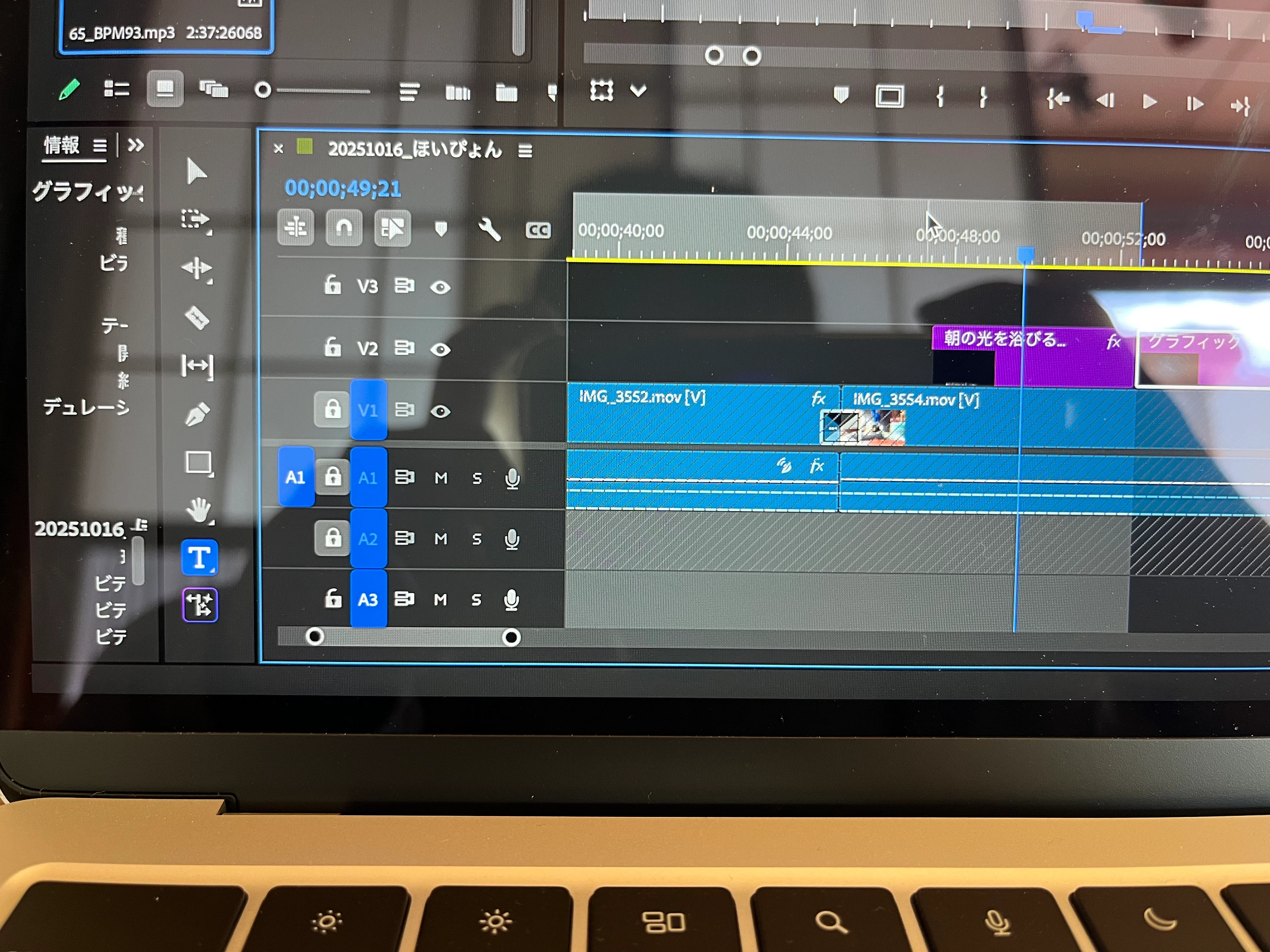This screenshot has width=1270, height=952.
Task: Open timeline wrench display settings
Action: coord(489,229)
